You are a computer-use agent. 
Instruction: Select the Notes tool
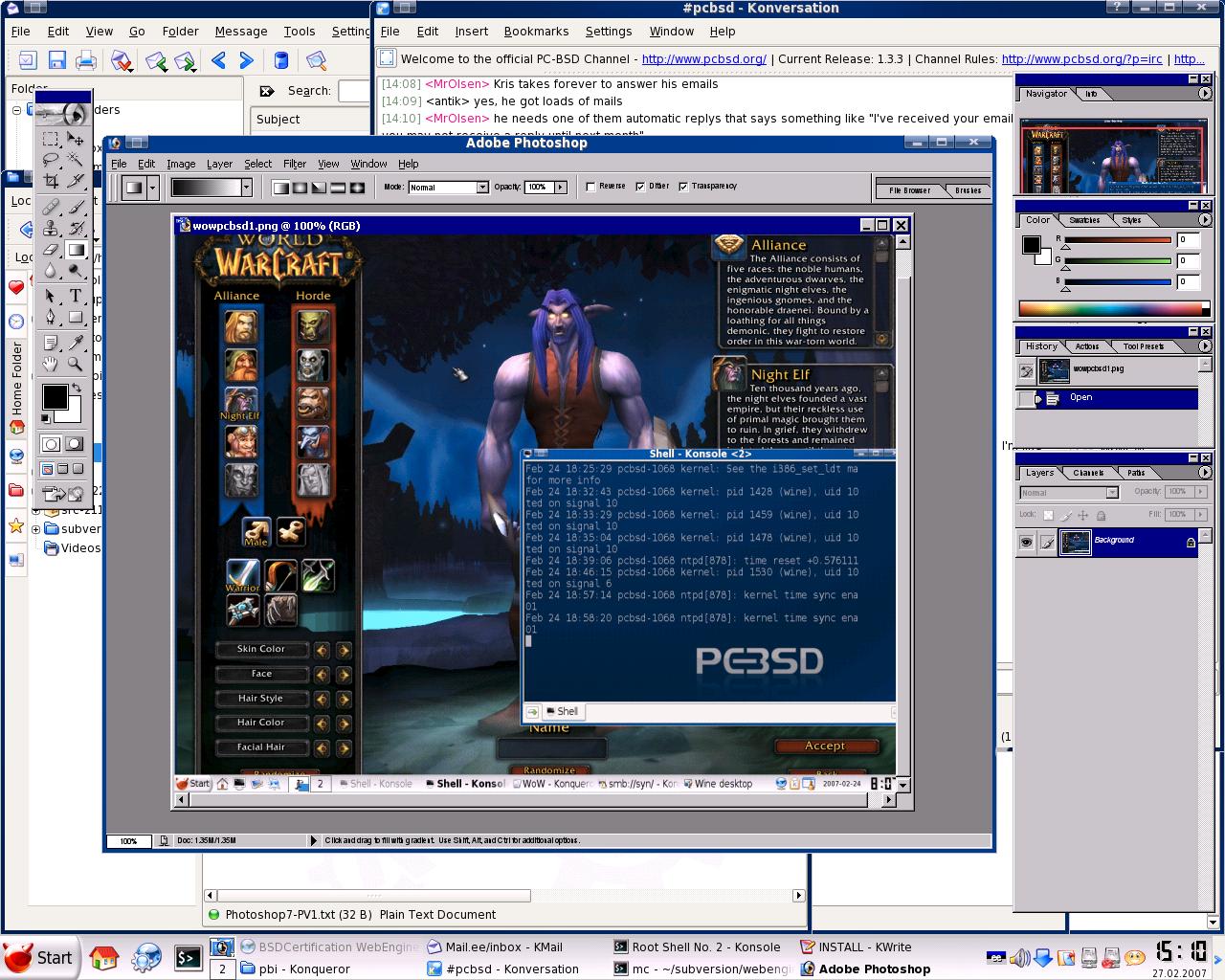coord(51,342)
